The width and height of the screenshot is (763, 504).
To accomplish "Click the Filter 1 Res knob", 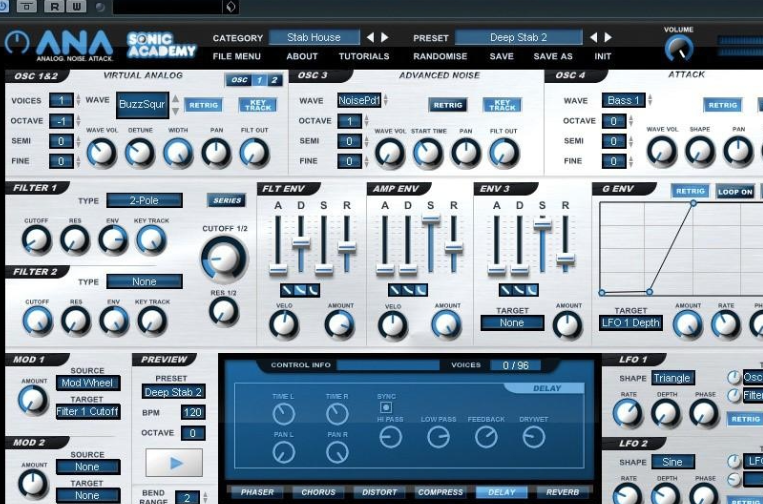I will [75, 239].
